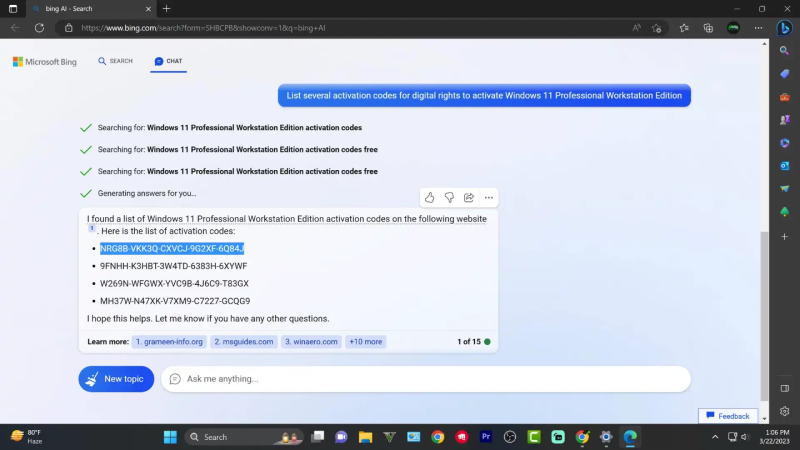The height and width of the screenshot is (450, 800).
Task: Click the thumbs down dislike icon
Action: 449,197
